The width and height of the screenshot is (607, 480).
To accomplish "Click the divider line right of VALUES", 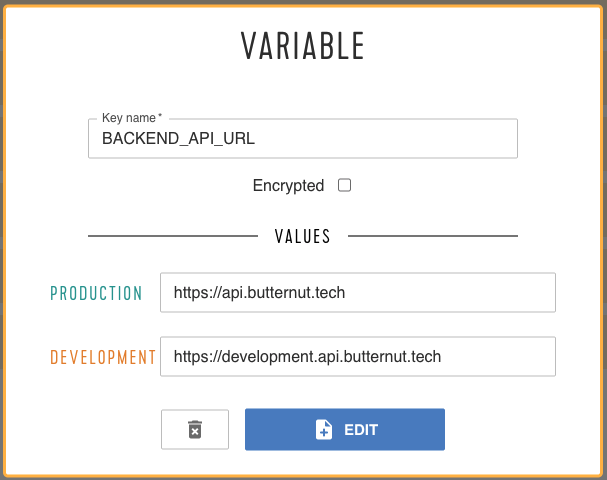I will pos(433,236).
